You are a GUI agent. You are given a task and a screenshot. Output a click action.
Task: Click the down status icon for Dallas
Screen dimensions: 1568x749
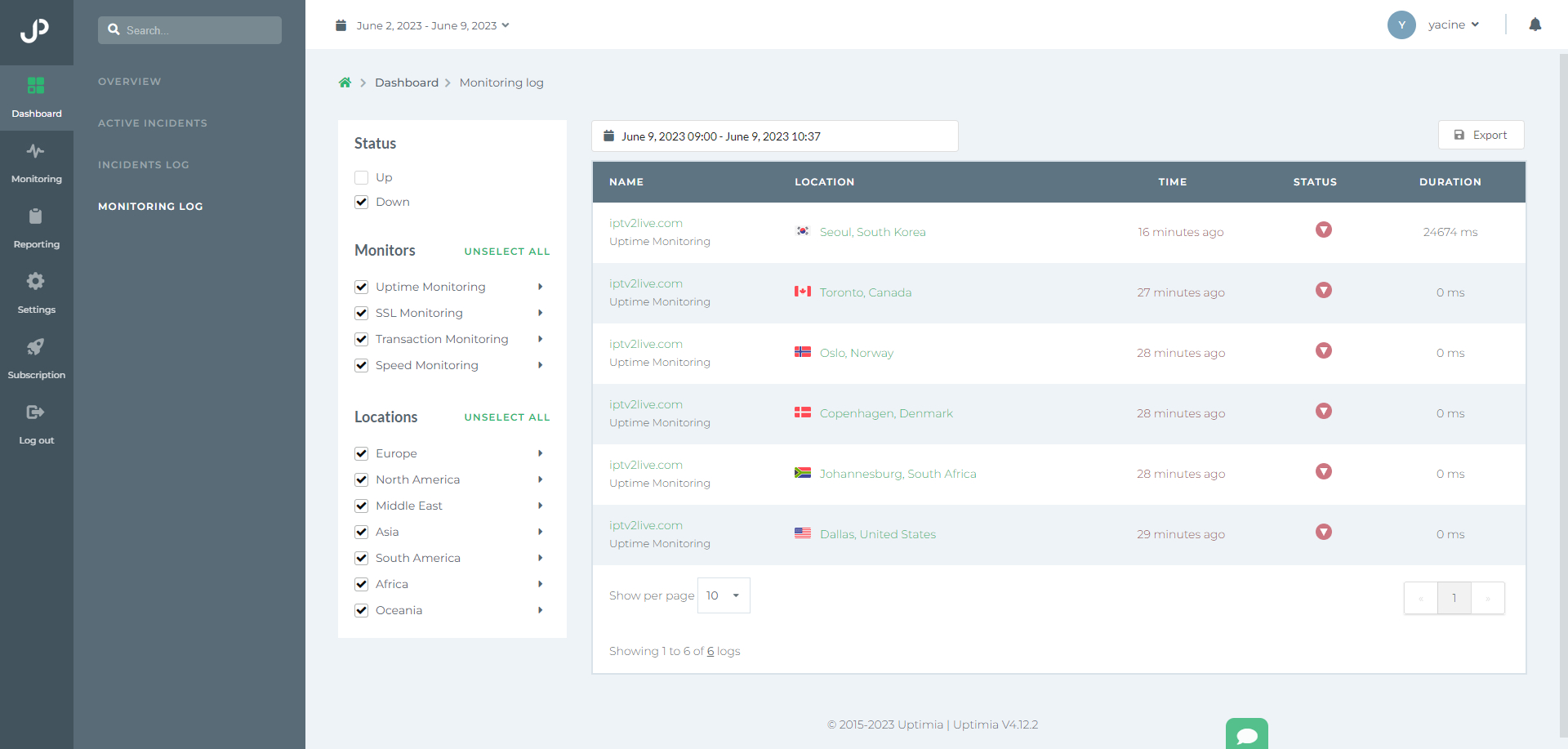1324,533
